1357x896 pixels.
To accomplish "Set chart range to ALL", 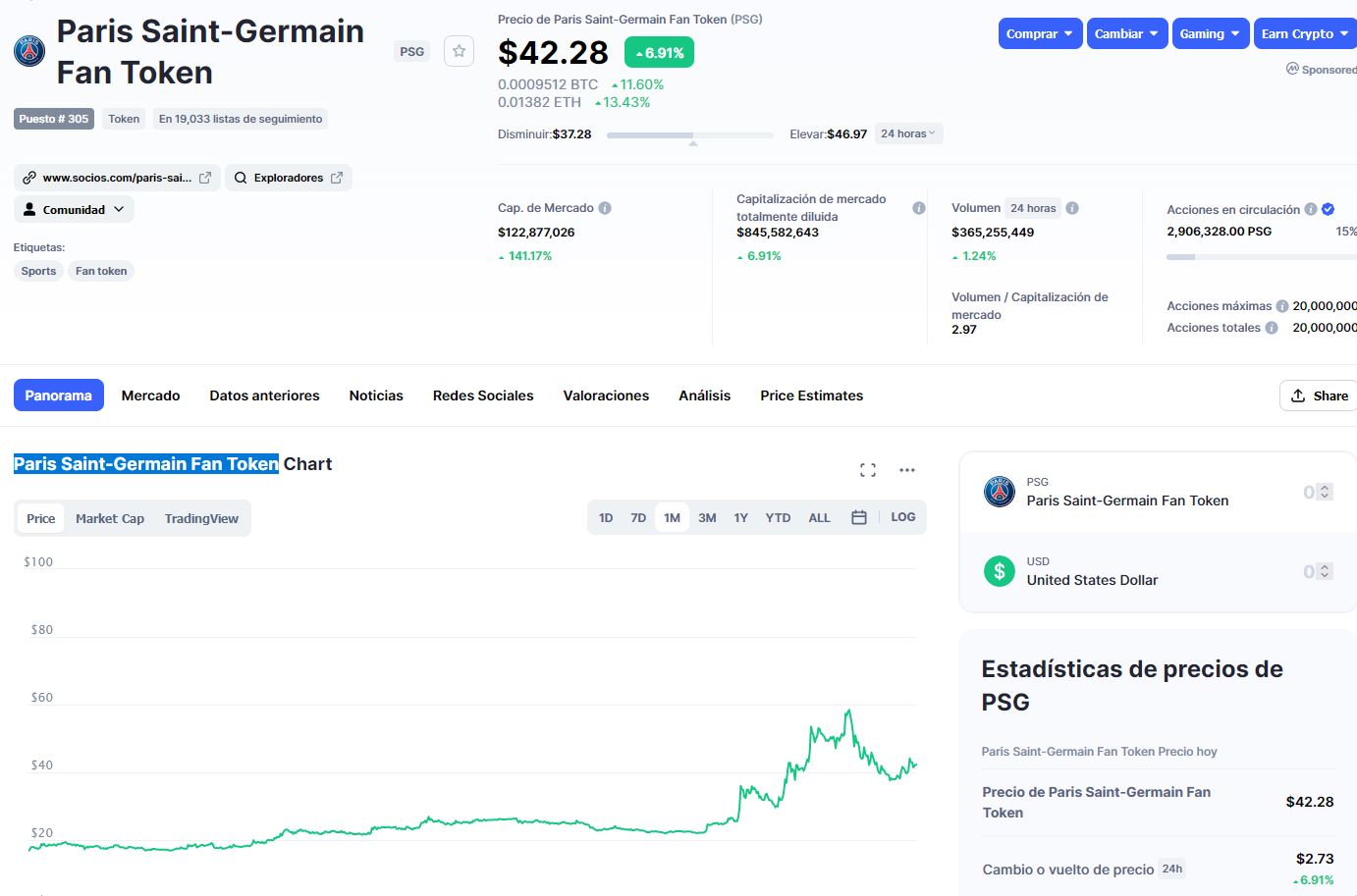I will coord(819,517).
